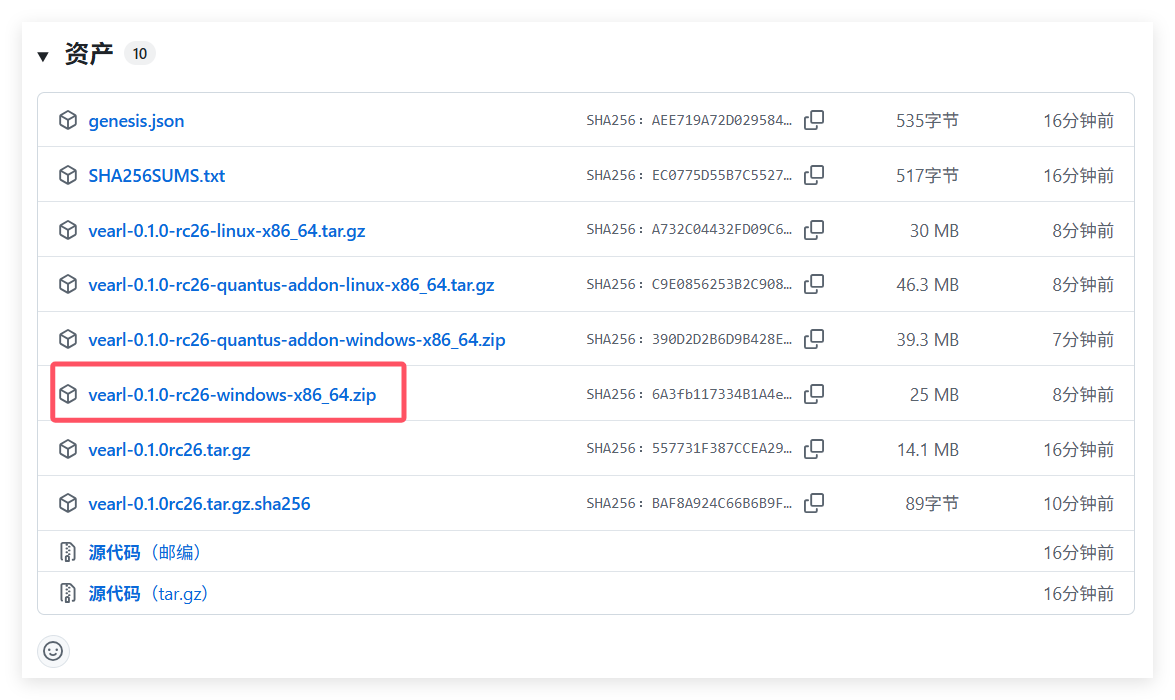The width and height of the screenshot is (1175, 700).
Task: Copy SHA256 hash for genesis.json
Action: tap(814, 120)
